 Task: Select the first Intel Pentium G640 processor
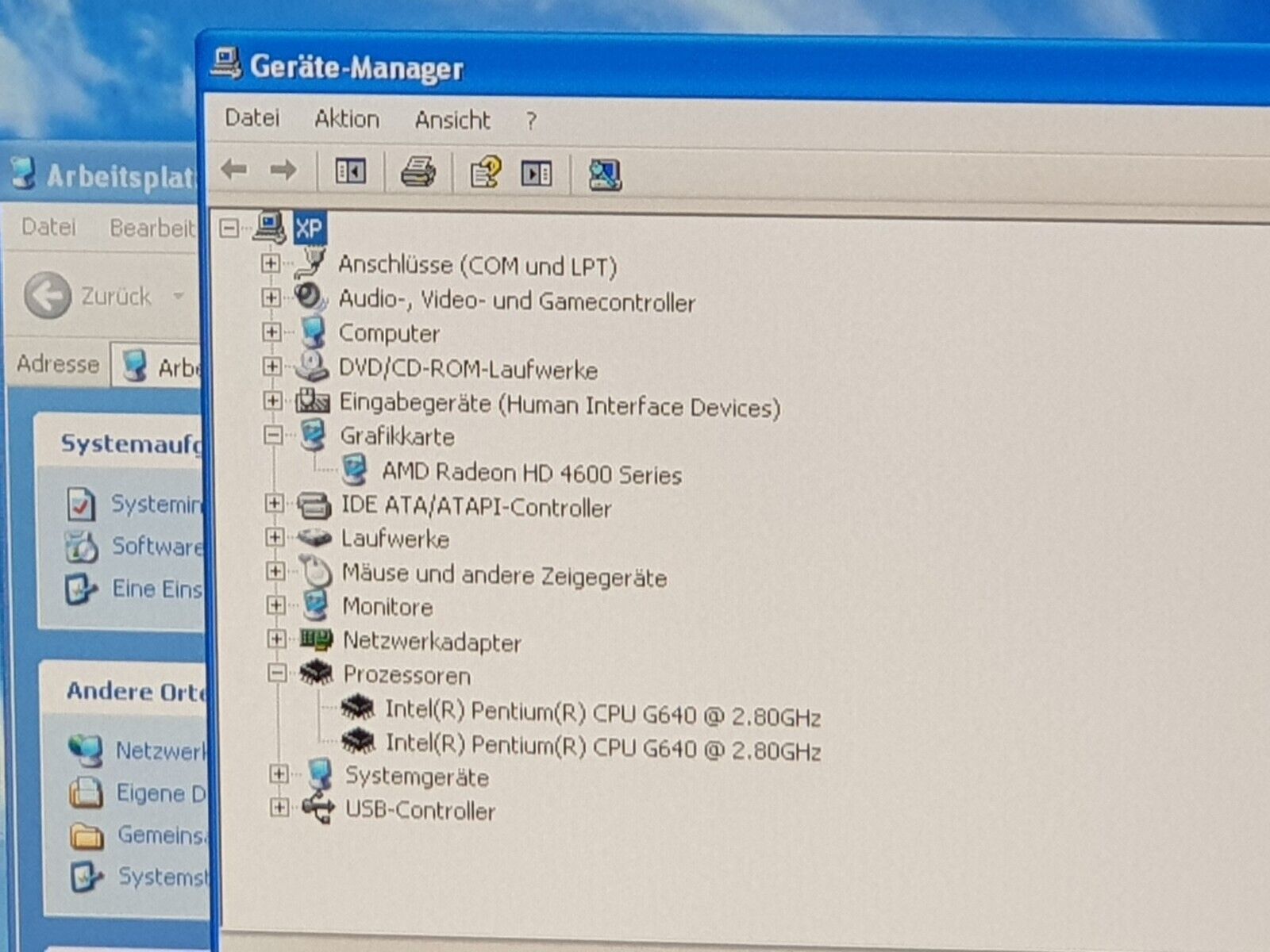click(602, 713)
